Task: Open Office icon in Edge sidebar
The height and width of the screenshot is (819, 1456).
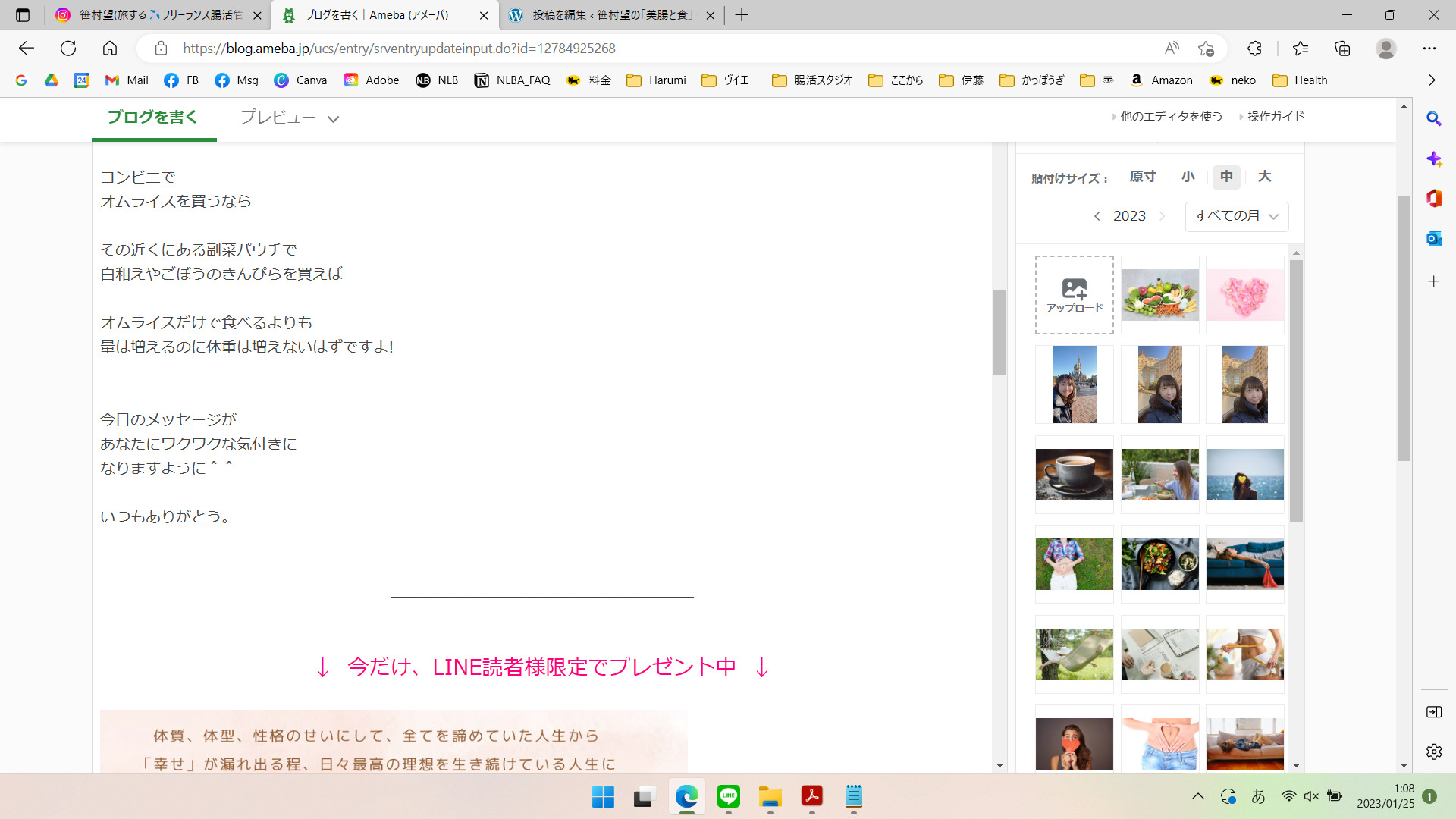Action: [1433, 198]
